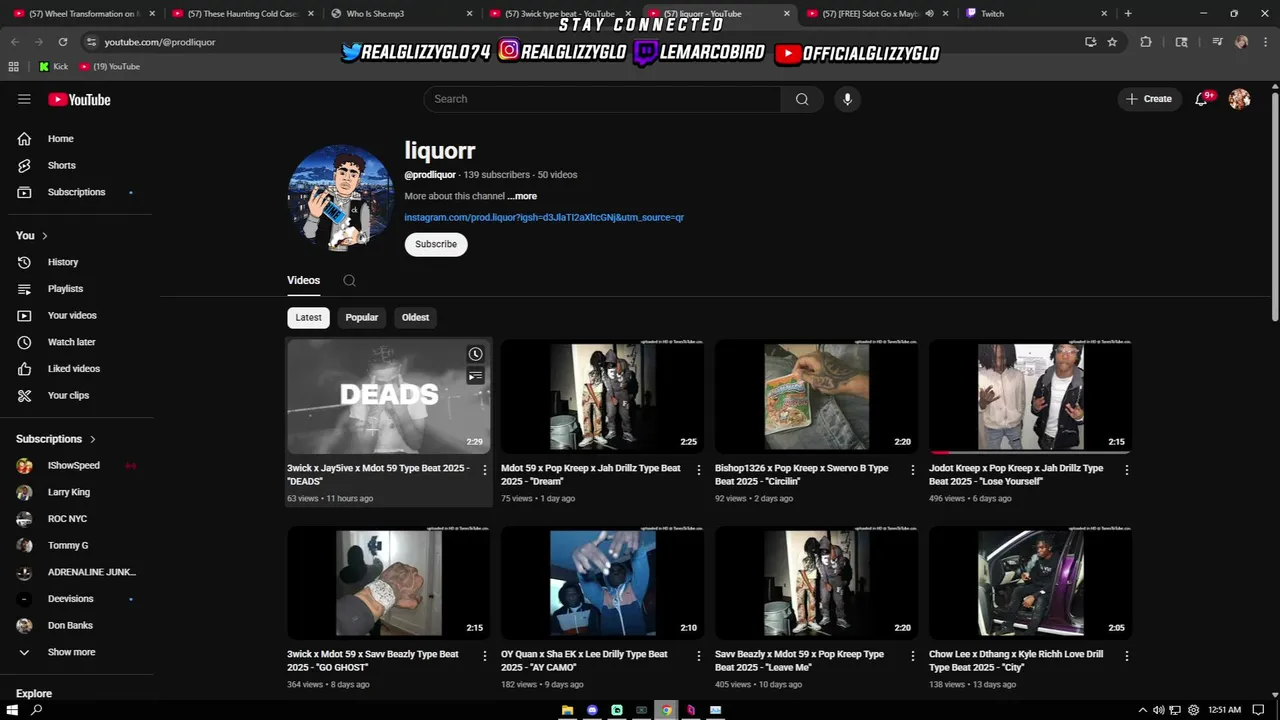1280x720 pixels.
Task: Open the media controls music icon
Action: [x=1217, y=42]
